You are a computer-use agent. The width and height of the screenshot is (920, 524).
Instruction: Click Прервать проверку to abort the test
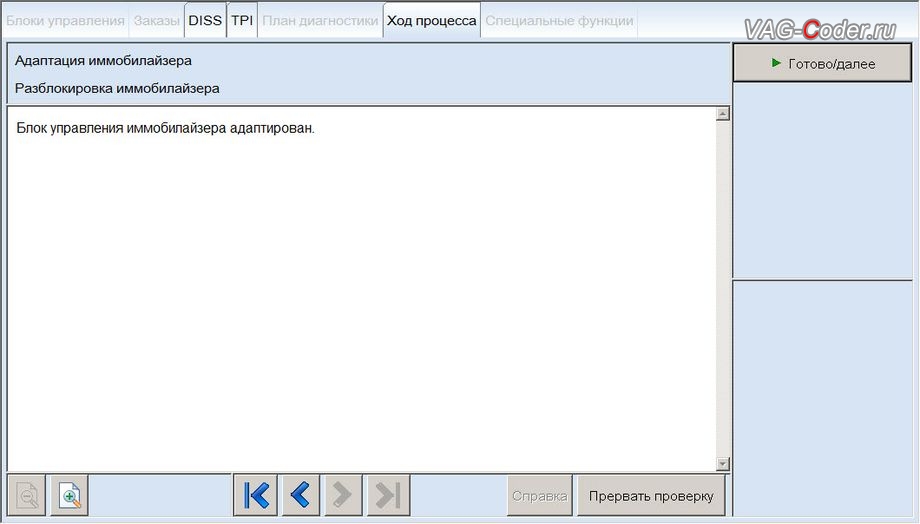(x=651, y=496)
